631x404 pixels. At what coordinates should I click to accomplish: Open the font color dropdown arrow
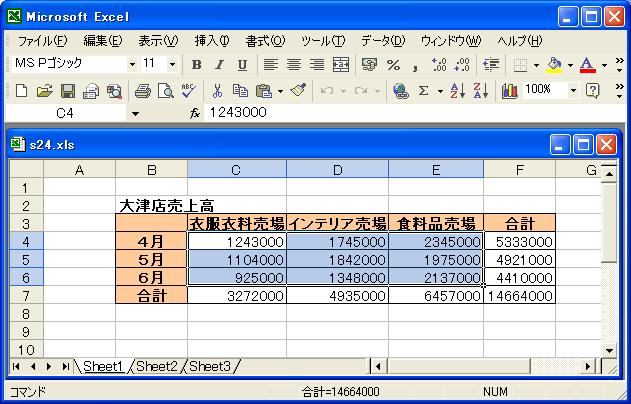[x=604, y=65]
